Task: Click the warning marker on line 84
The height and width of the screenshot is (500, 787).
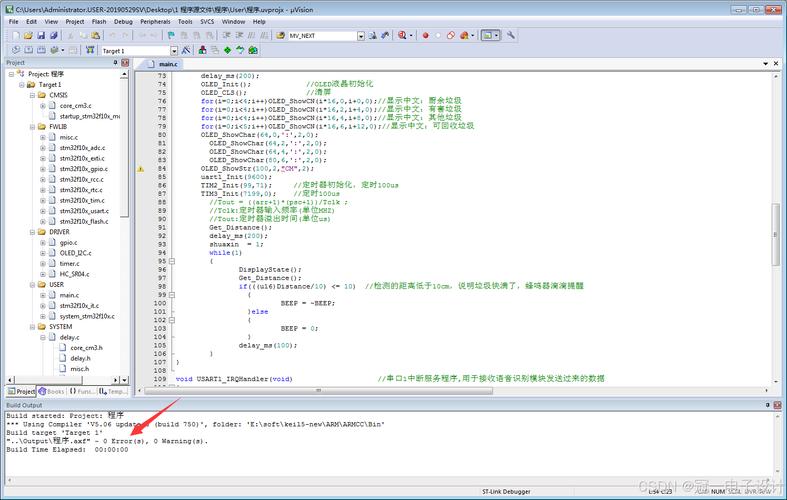Action: point(140,169)
